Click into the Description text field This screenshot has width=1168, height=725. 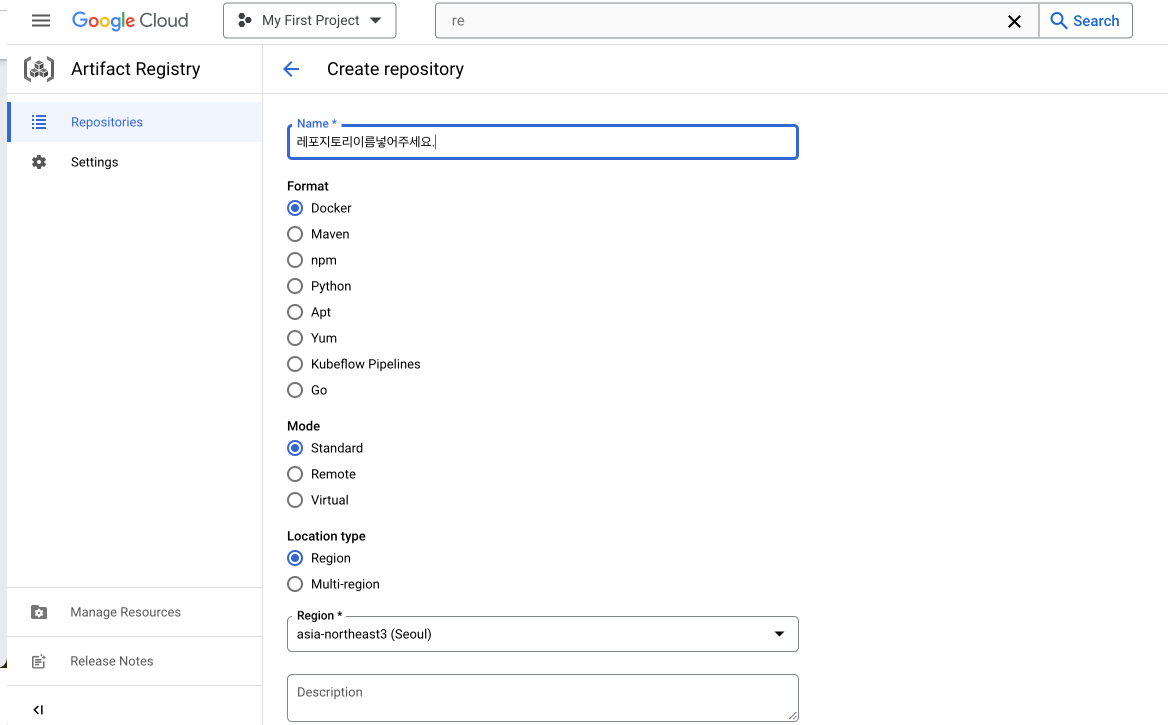[542, 697]
